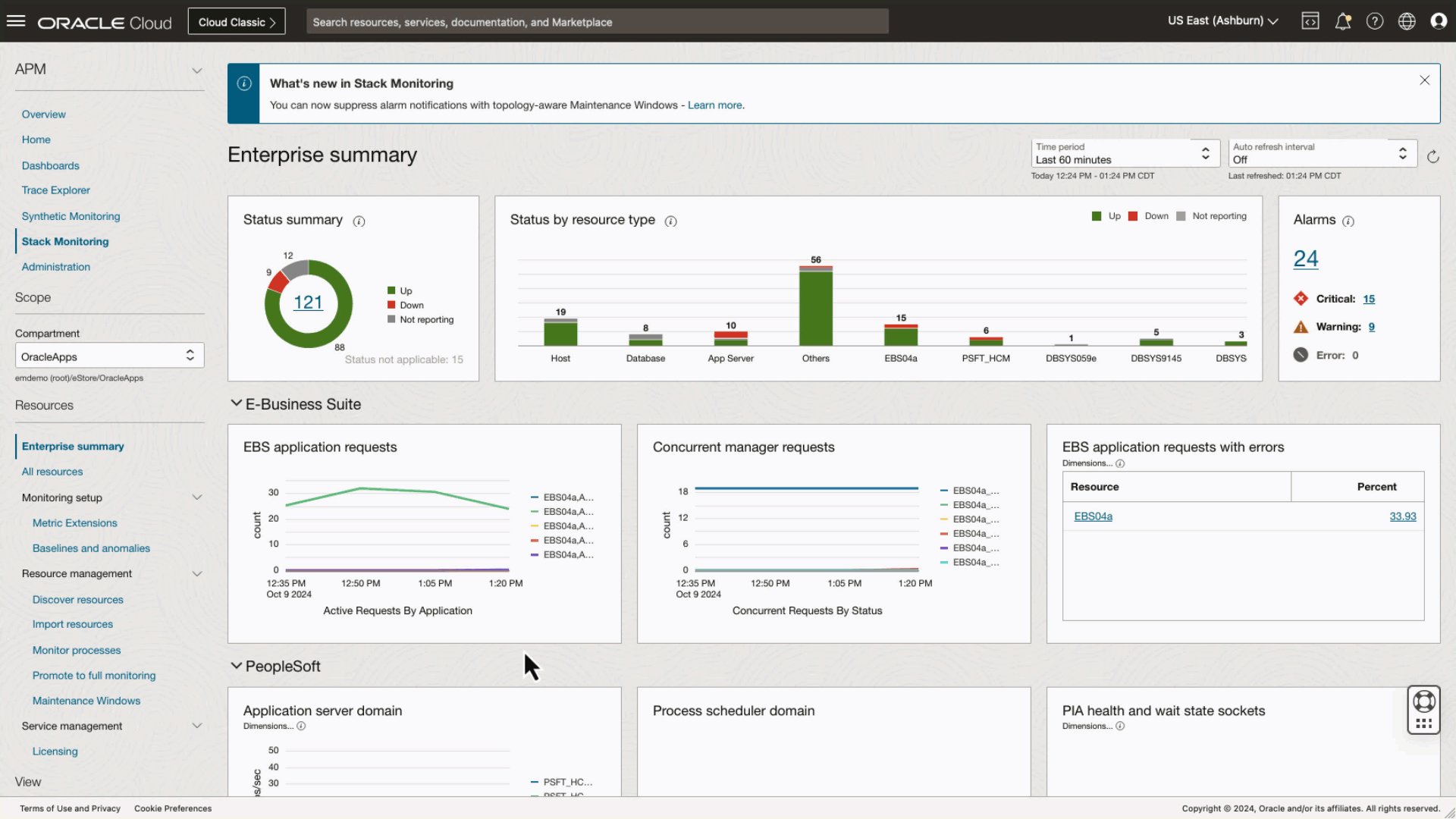Open the notifications bell
Screen dimensions: 1456x819
click(1342, 21)
